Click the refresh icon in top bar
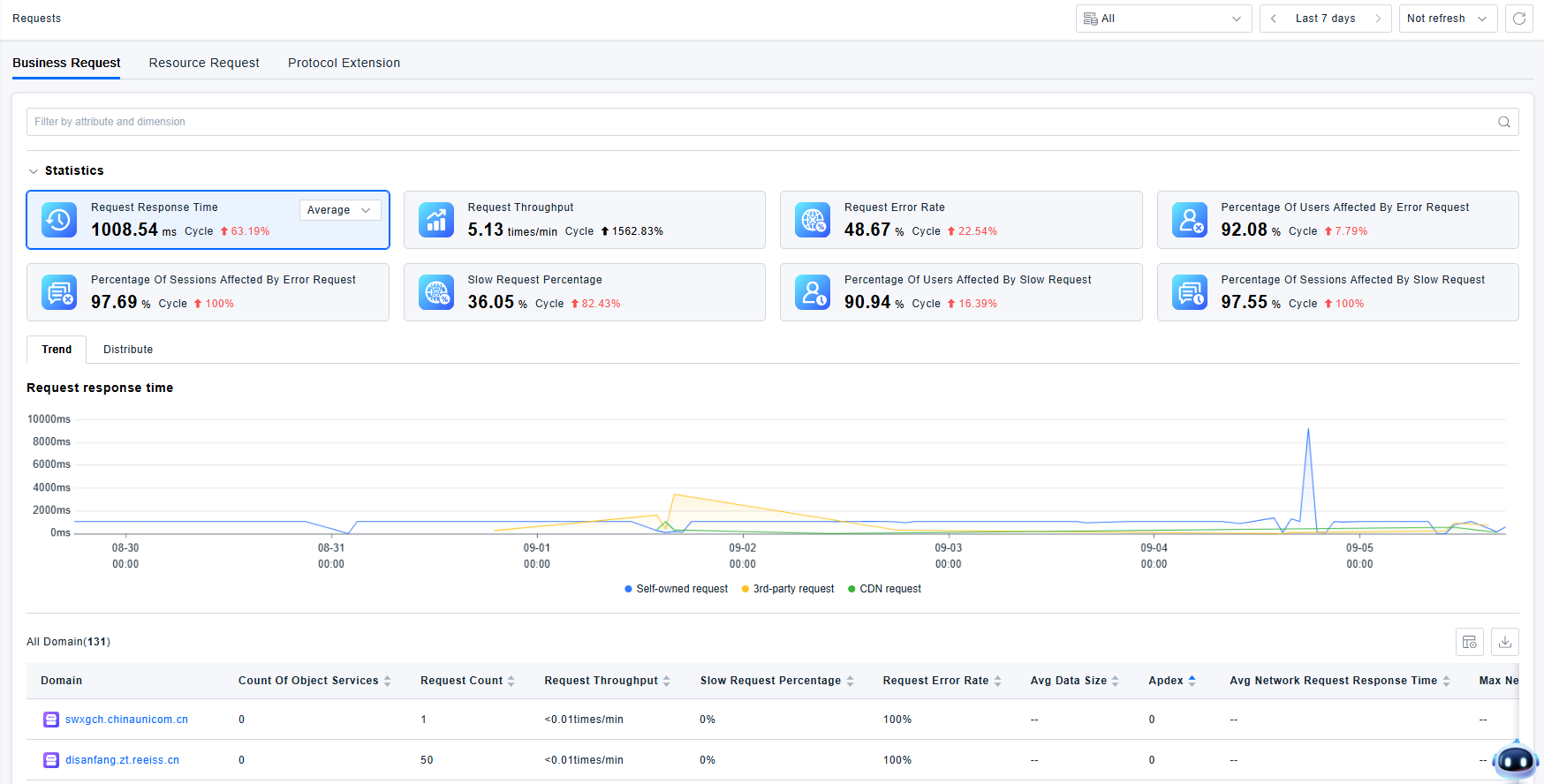Viewport: 1544px width, 784px height. click(1519, 19)
